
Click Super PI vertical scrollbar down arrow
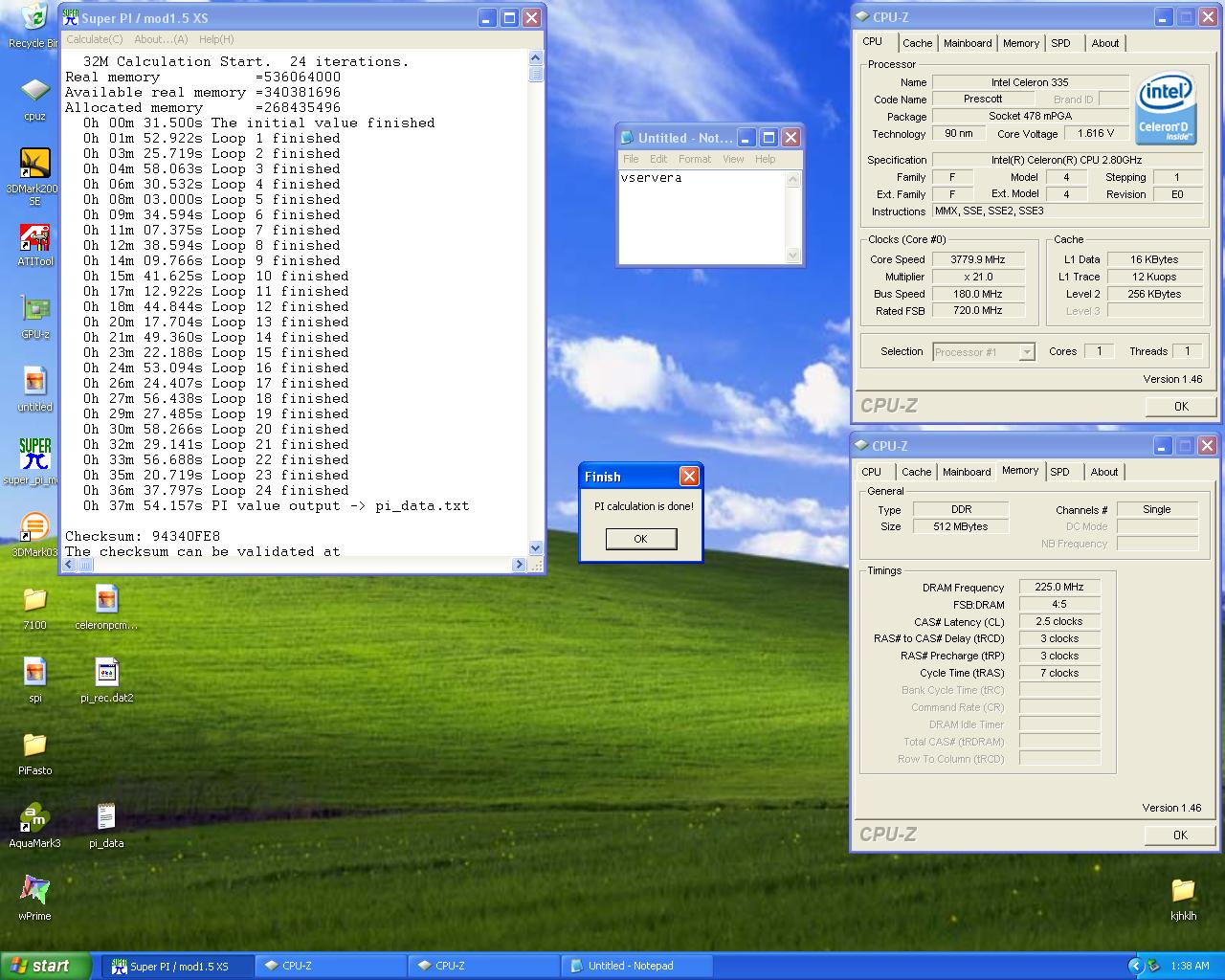535,548
